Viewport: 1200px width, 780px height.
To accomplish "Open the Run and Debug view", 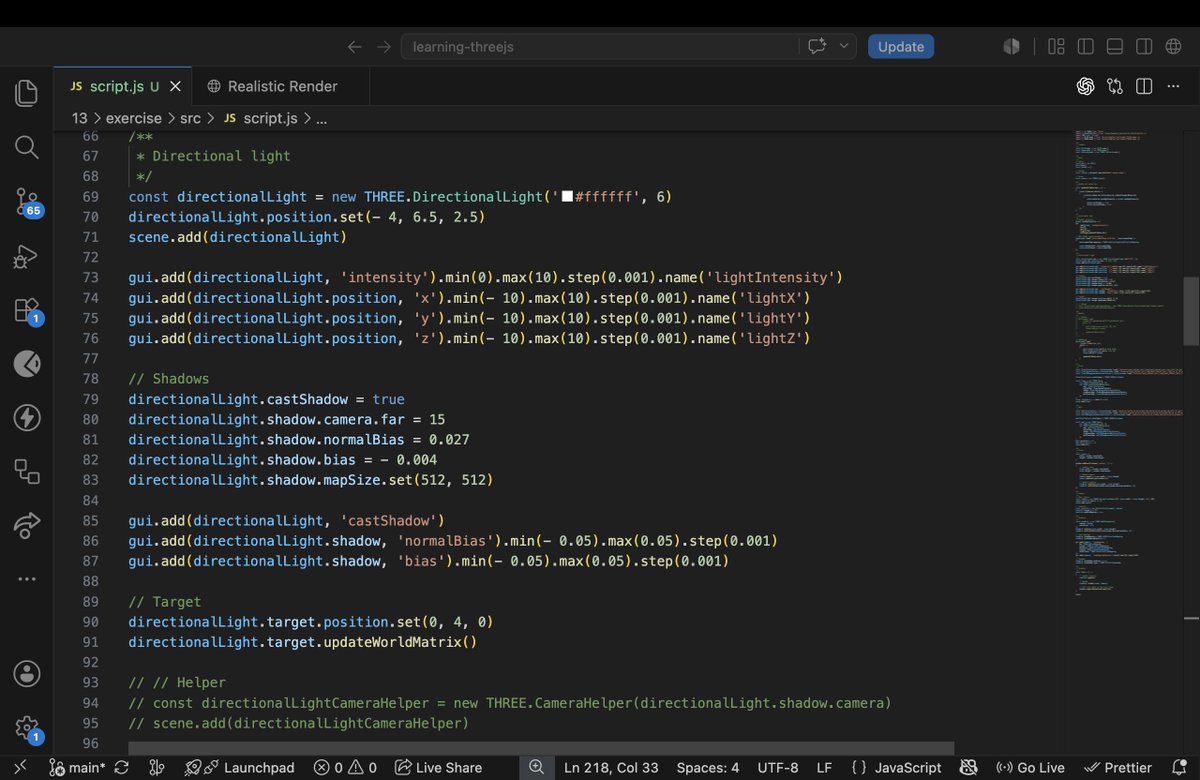I will click(27, 257).
